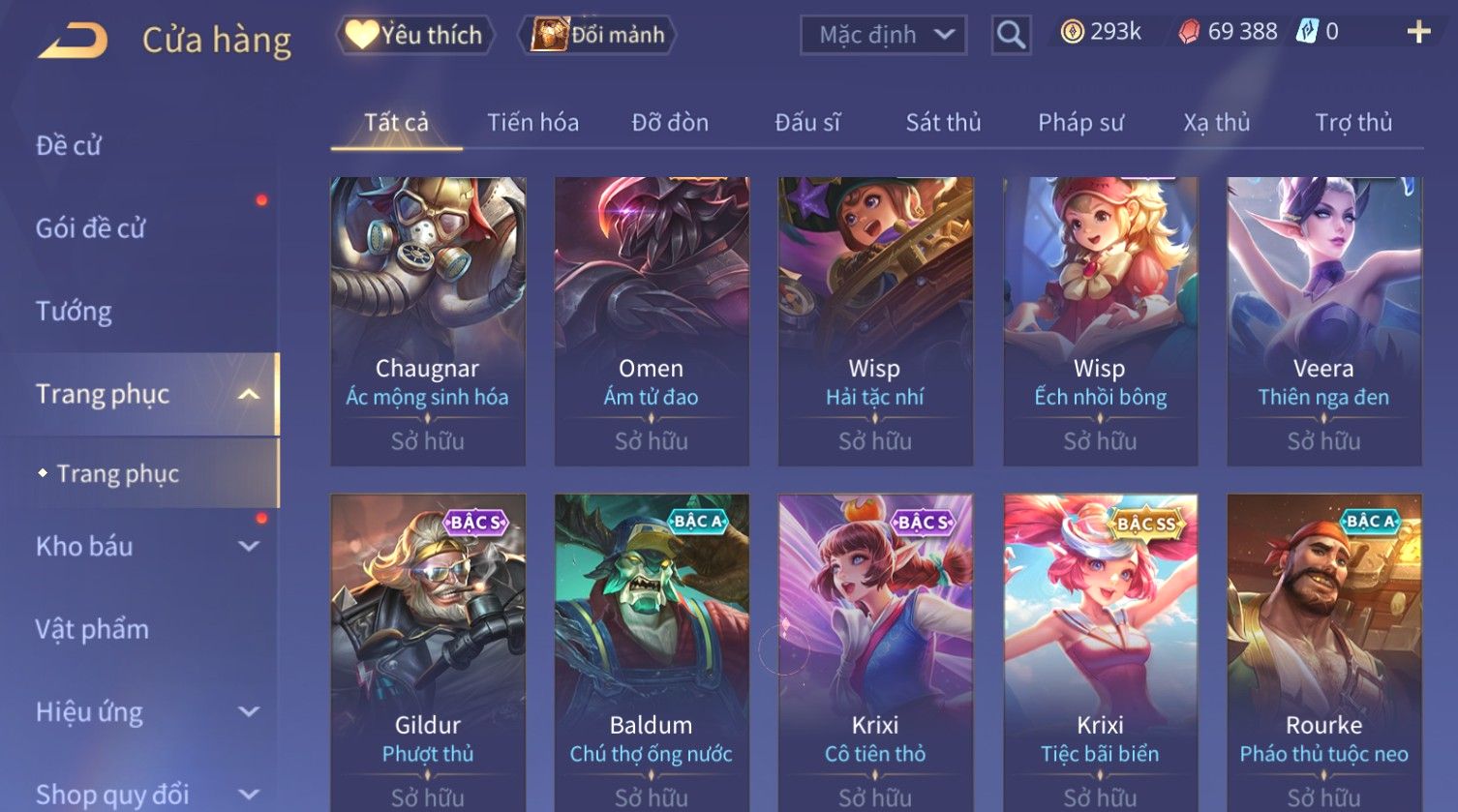Open the Mặc định sort dropdown

(x=883, y=36)
